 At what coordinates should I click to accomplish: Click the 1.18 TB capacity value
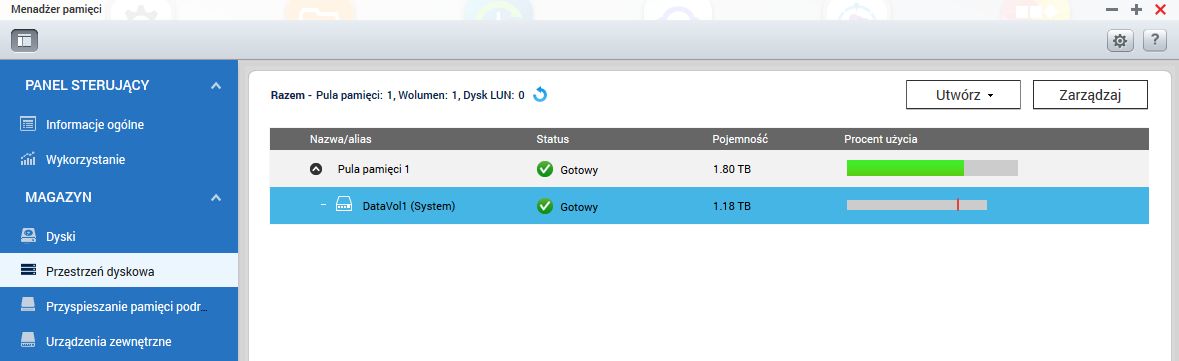point(732,205)
